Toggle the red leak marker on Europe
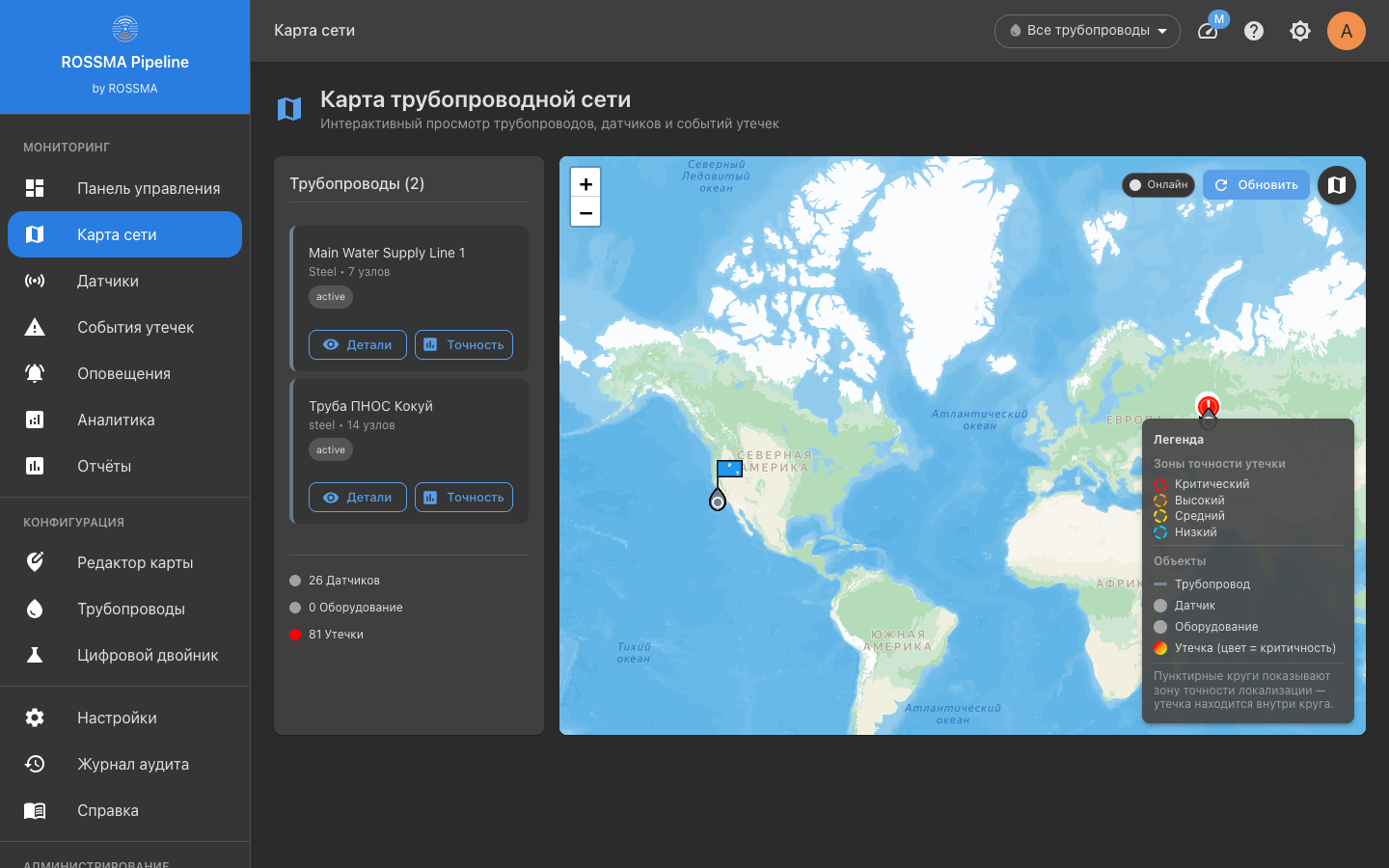The image size is (1389, 868). (x=1208, y=405)
